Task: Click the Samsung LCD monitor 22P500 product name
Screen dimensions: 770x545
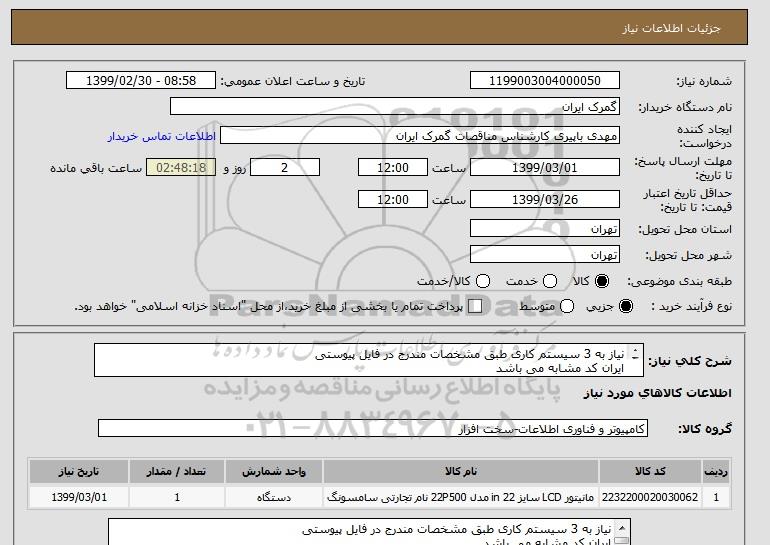Action: pyautogui.click(x=461, y=497)
